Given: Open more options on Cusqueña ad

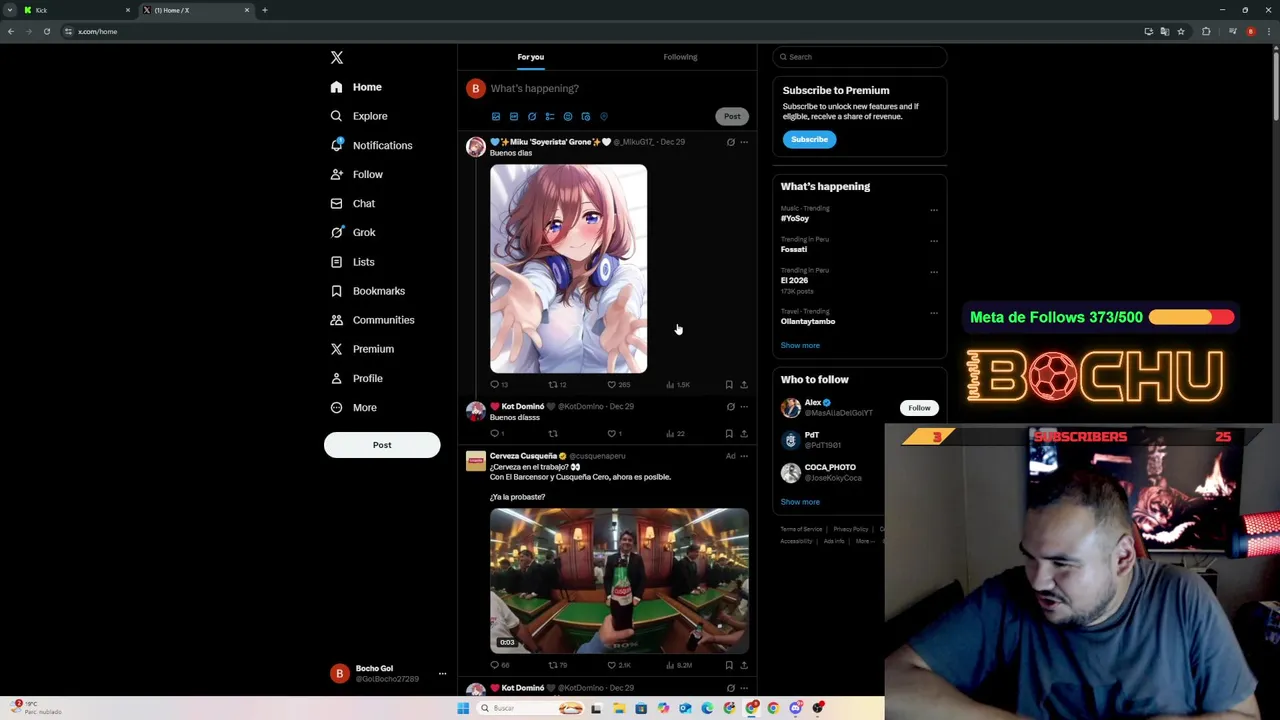Looking at the screenshot, I should coord(744,456).
